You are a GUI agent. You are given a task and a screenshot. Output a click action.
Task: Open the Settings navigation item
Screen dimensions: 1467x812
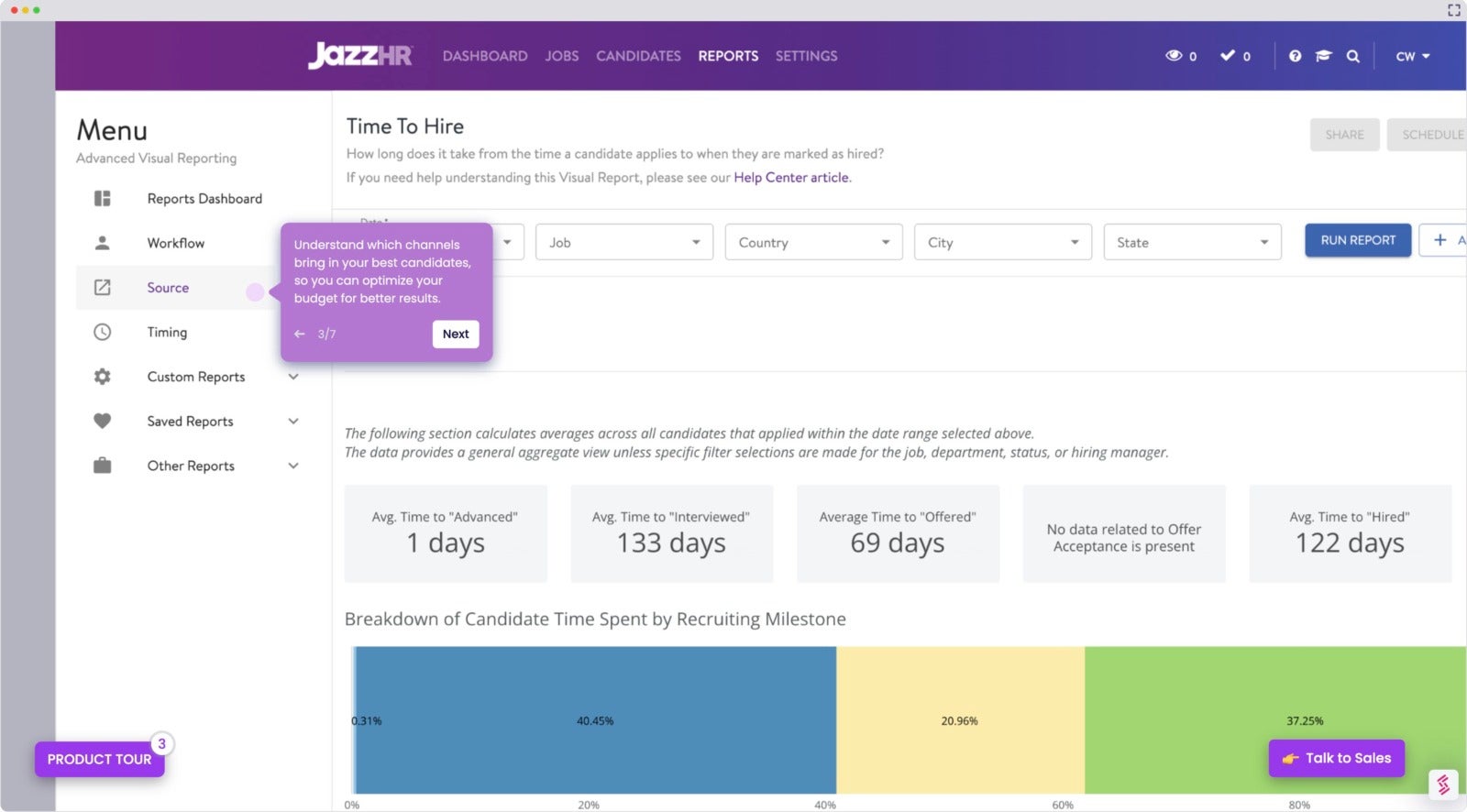[x=806, y=56]
